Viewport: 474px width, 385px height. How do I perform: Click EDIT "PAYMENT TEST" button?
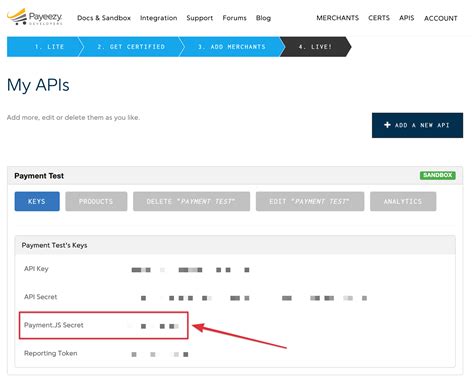[x=310, y=201]
